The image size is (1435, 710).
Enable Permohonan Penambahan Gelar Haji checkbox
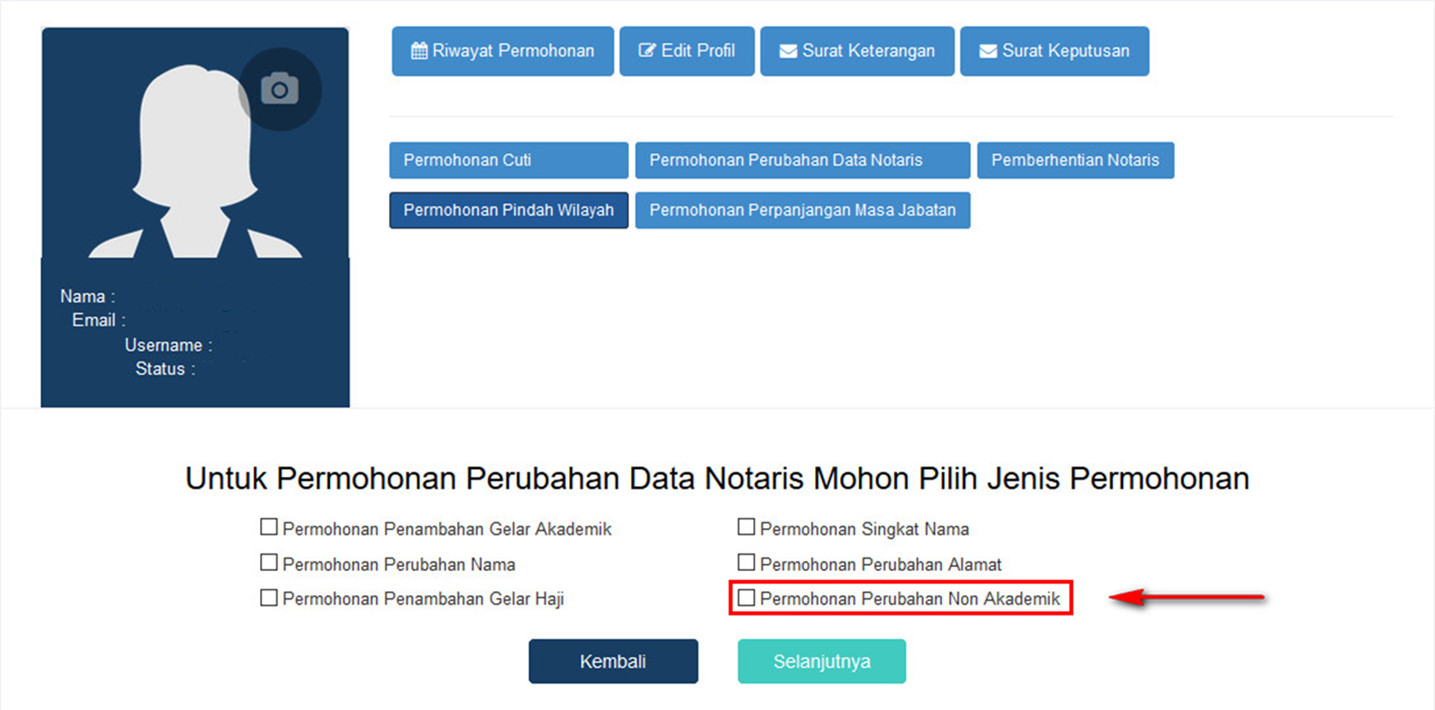coord(268,598)
